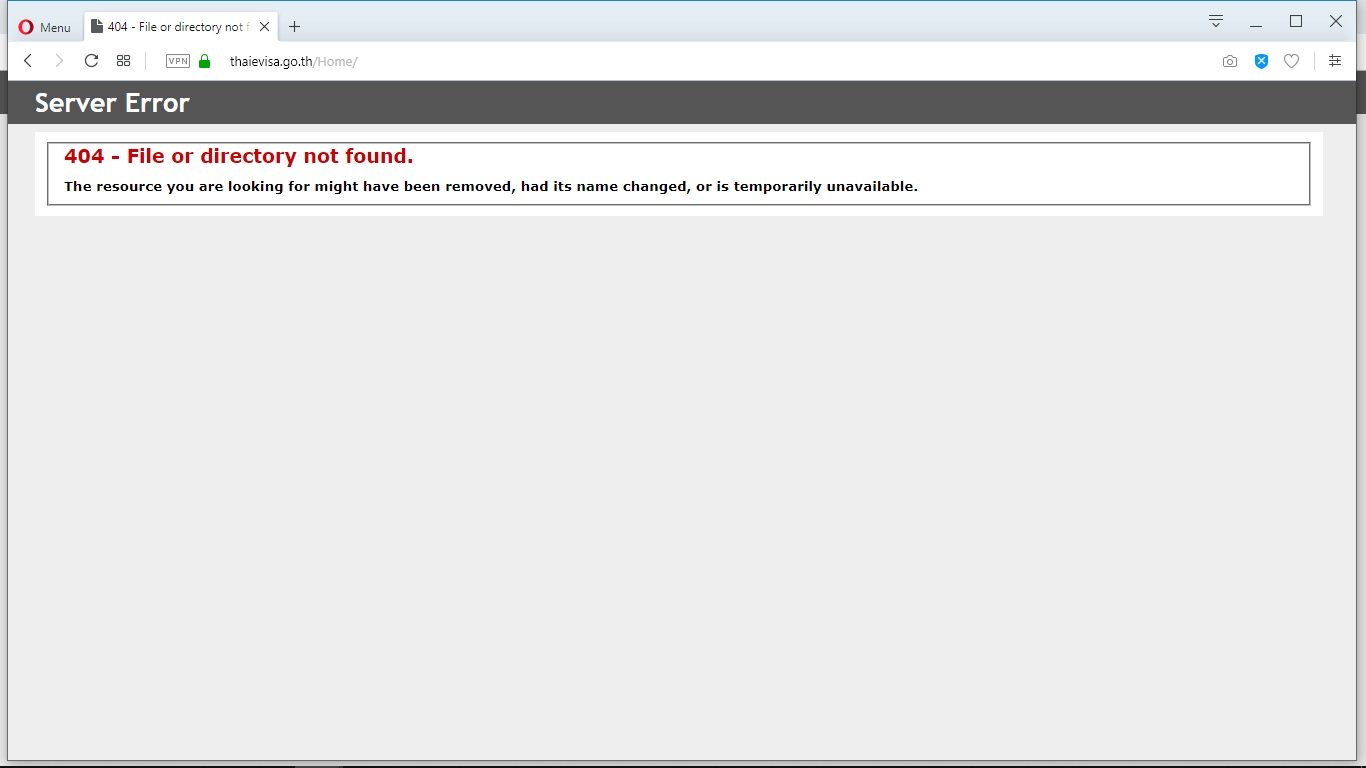
Task: Toggle the VPN badge
Action: tap(178, 61)
